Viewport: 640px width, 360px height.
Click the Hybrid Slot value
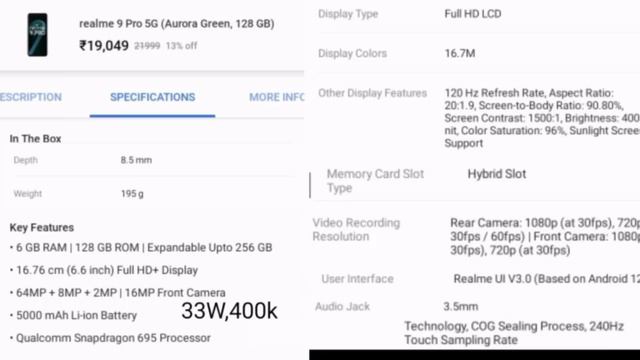tap(497, 174)
